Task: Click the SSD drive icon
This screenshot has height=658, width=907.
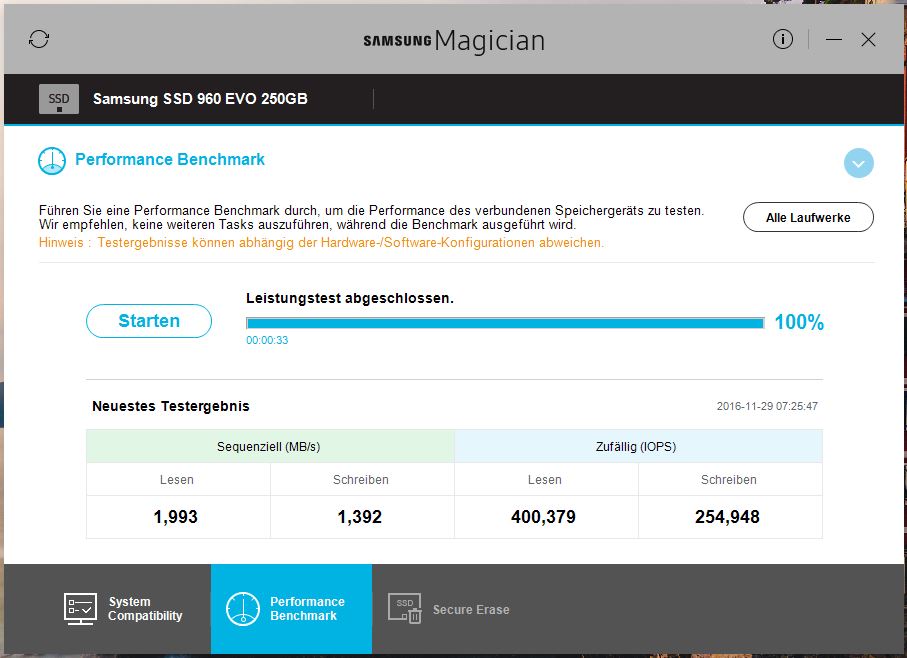Action: 59,99
